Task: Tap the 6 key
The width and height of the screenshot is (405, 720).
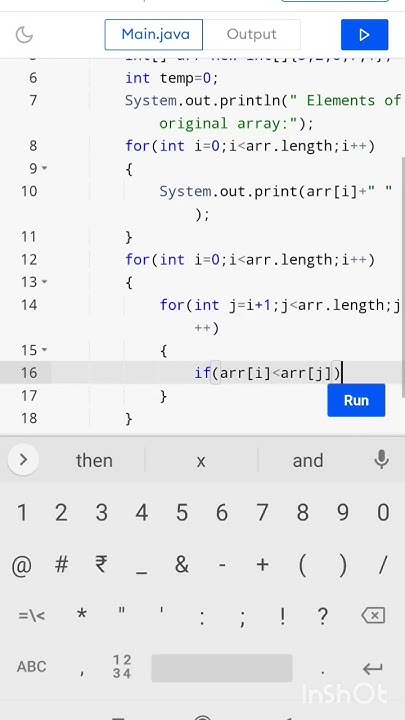Action: [222, 512]
